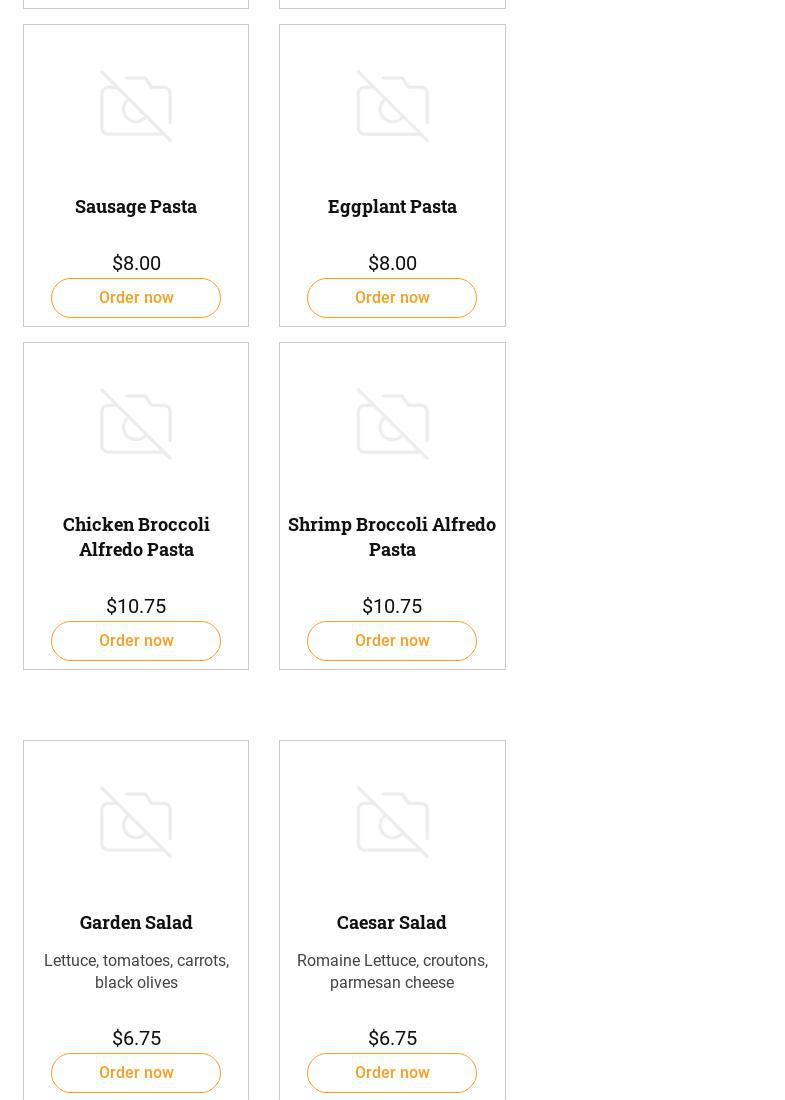Select the Shrimp Broccoli Alfredo Pasta title

(392, 537)
